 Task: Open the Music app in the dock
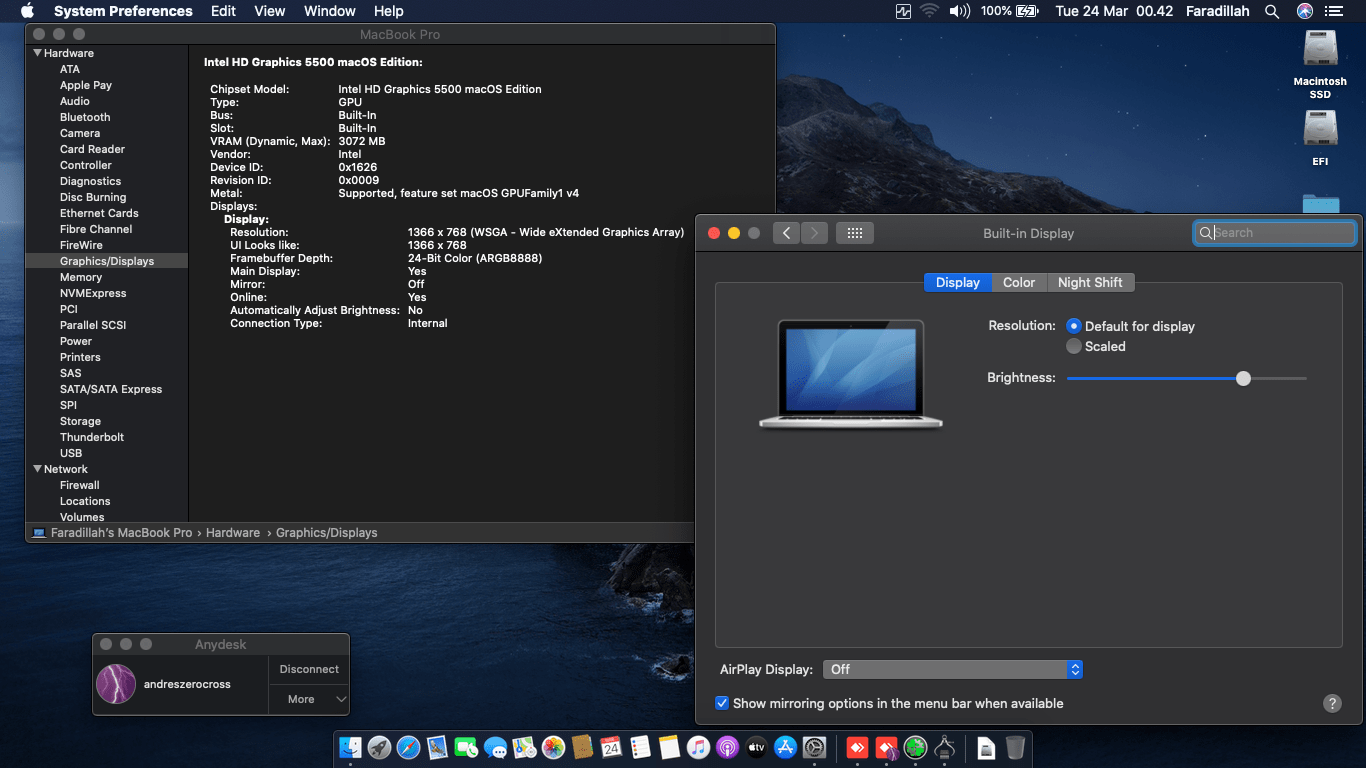pos(698,747)
